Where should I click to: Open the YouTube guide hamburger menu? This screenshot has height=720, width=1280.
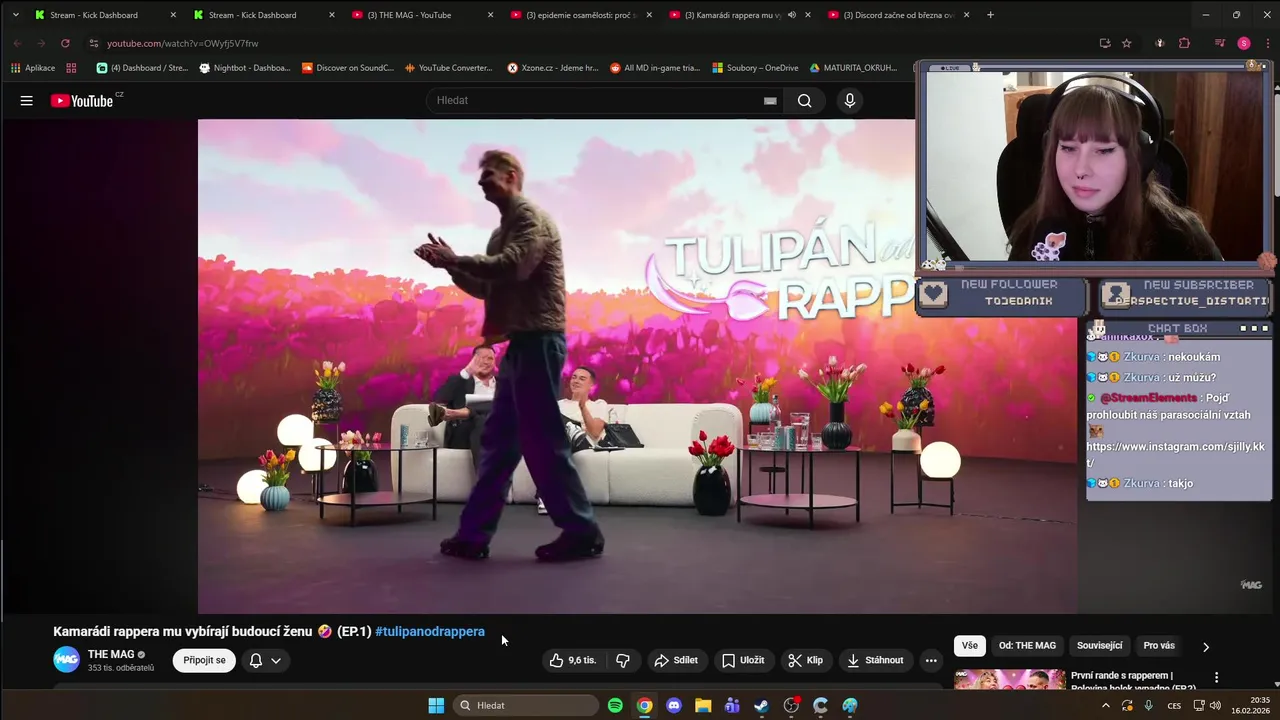pyautogui.click(x=27, y=100)
